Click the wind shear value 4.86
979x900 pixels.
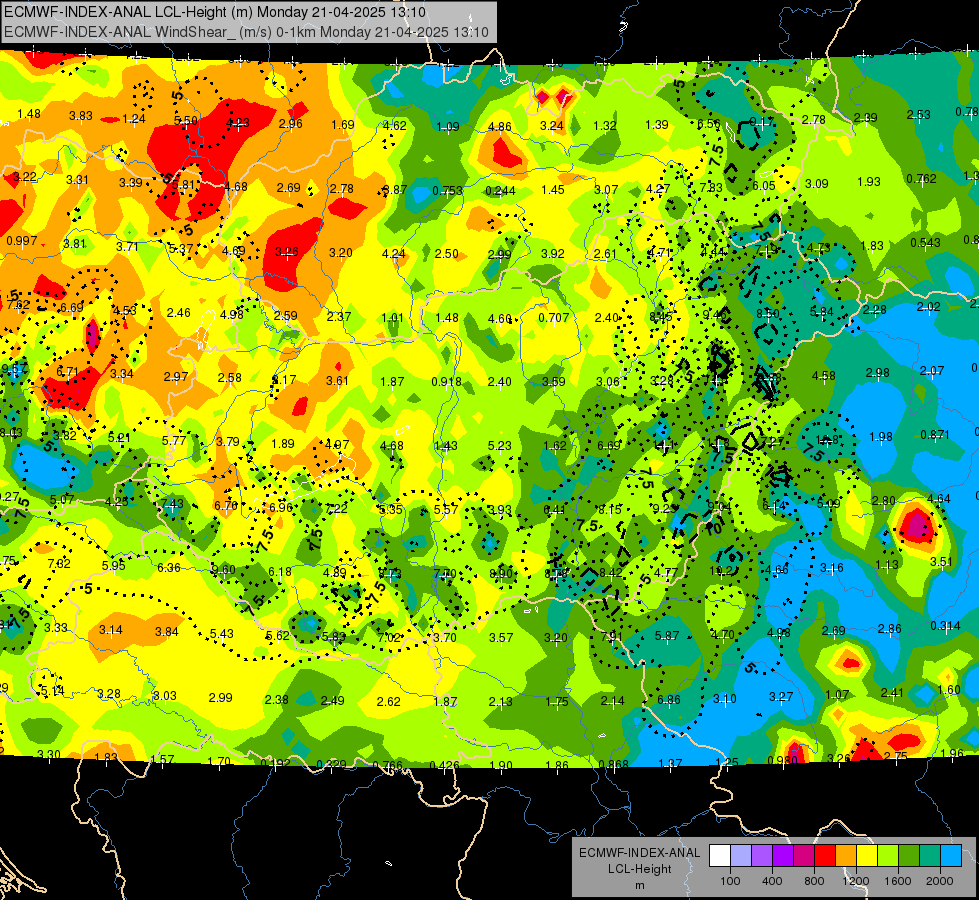[x=499, y=127]
